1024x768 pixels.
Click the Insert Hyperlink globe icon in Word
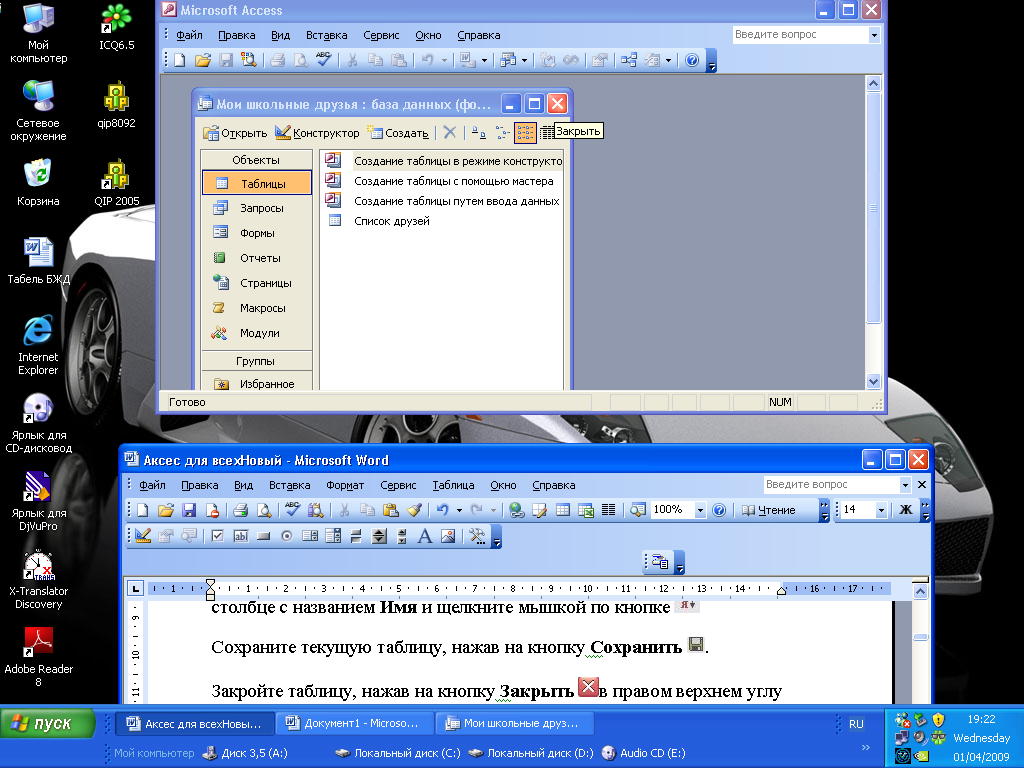coord(517,510)
